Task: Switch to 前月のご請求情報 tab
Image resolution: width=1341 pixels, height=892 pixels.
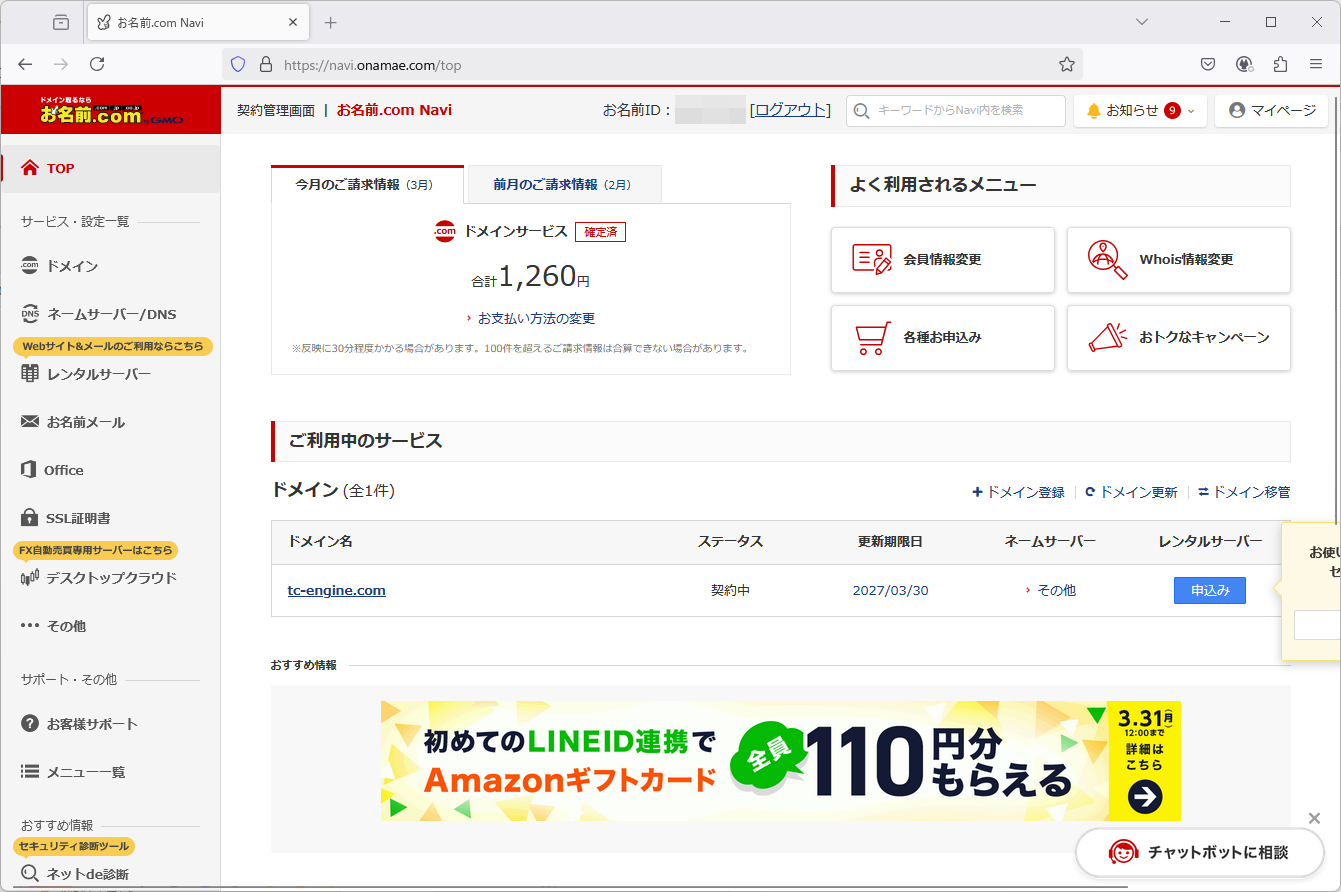Action: (x=563, y=184)
